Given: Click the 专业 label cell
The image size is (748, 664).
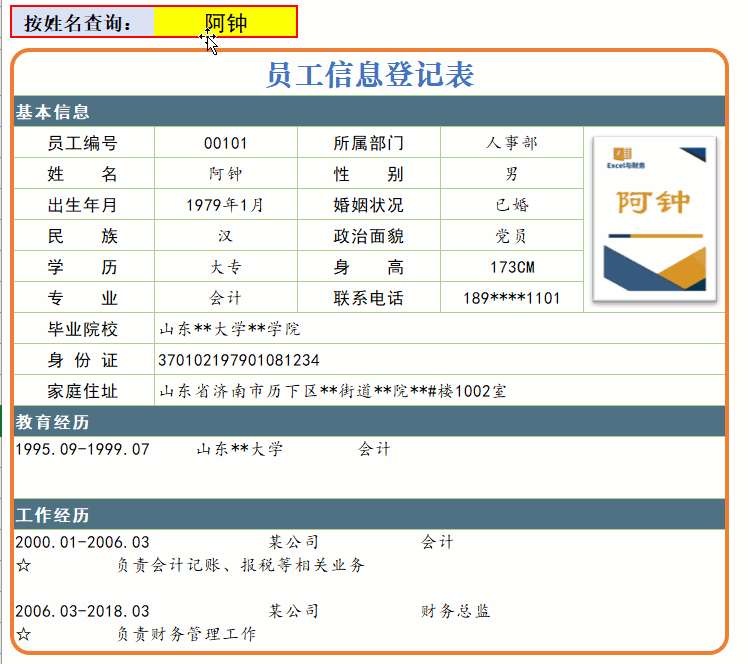Looking at the screenshot, I should point(83,298).
